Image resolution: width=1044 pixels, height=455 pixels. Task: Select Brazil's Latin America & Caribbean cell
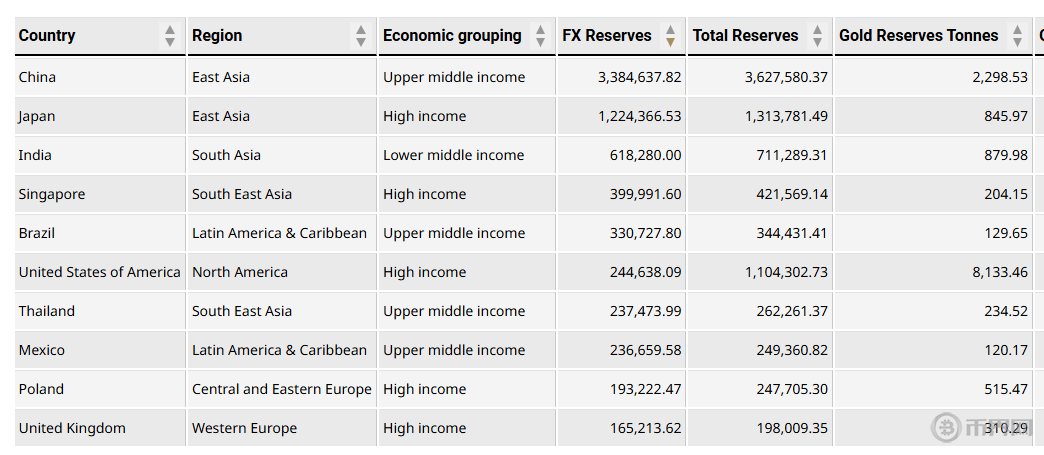point(279,233)
